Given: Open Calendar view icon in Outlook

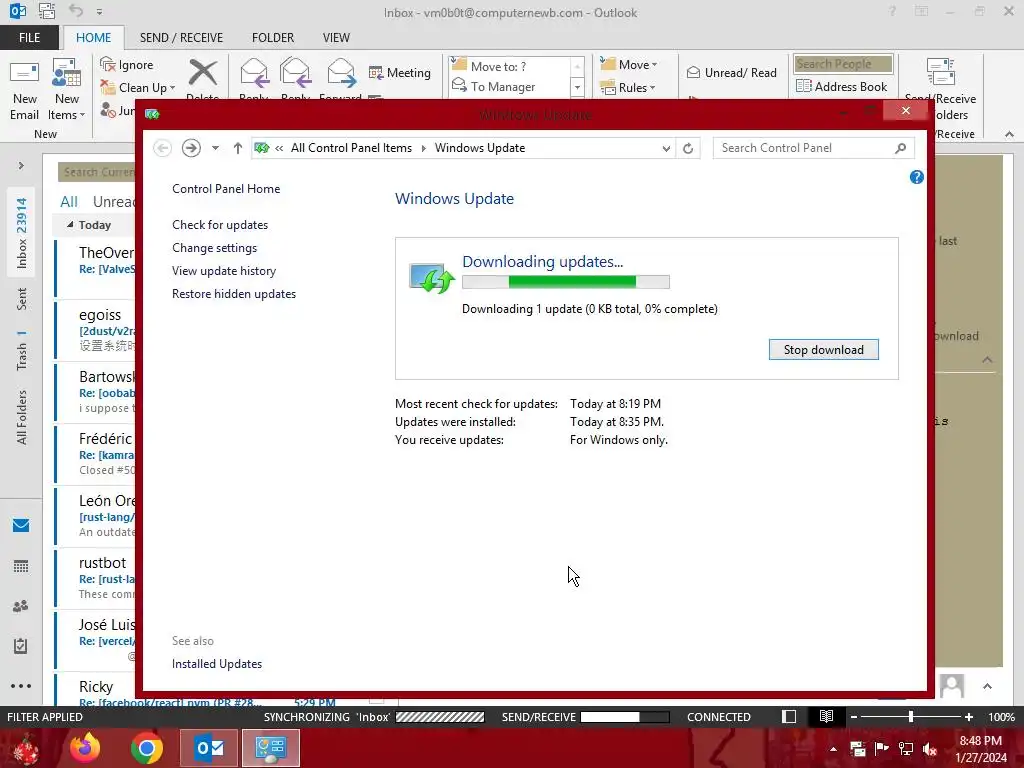Looking at the screenshot, I should click(x=21, y=566).
